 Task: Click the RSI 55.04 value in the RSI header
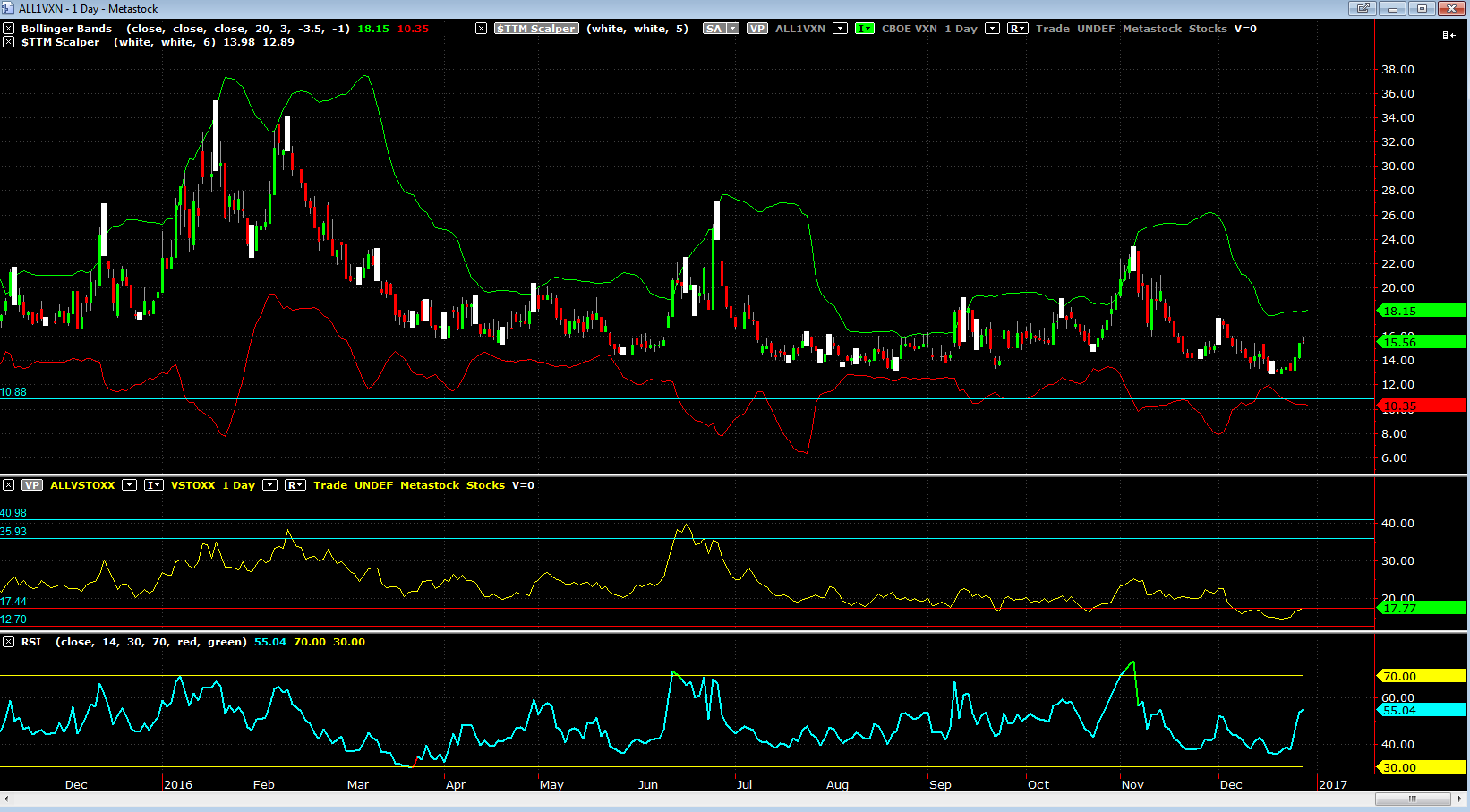tap(270, 642)
